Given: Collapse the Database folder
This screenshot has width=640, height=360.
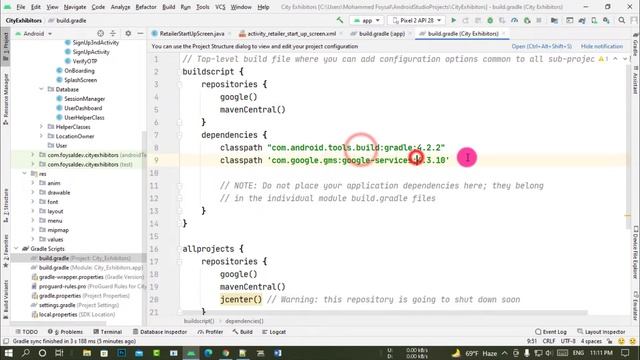Looking at the screenshot, I should click(41, 89).
